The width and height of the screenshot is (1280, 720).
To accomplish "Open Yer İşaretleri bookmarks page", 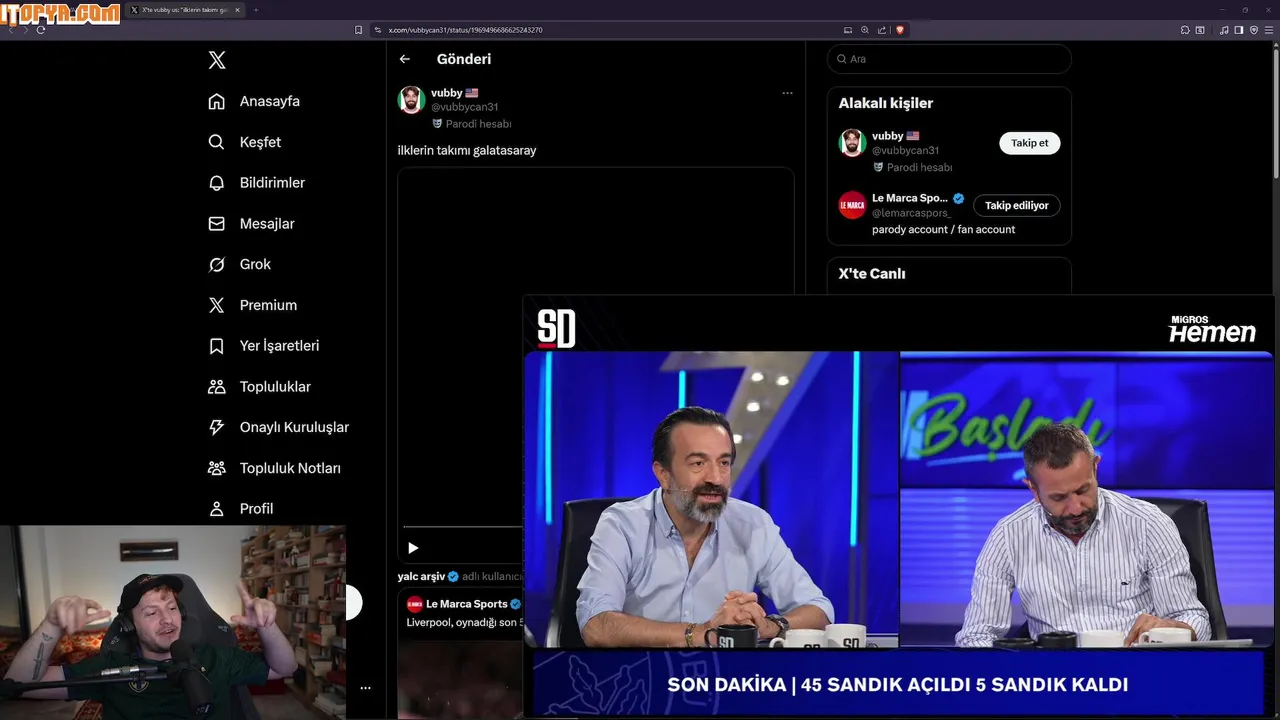I will (x=263, y=346).
